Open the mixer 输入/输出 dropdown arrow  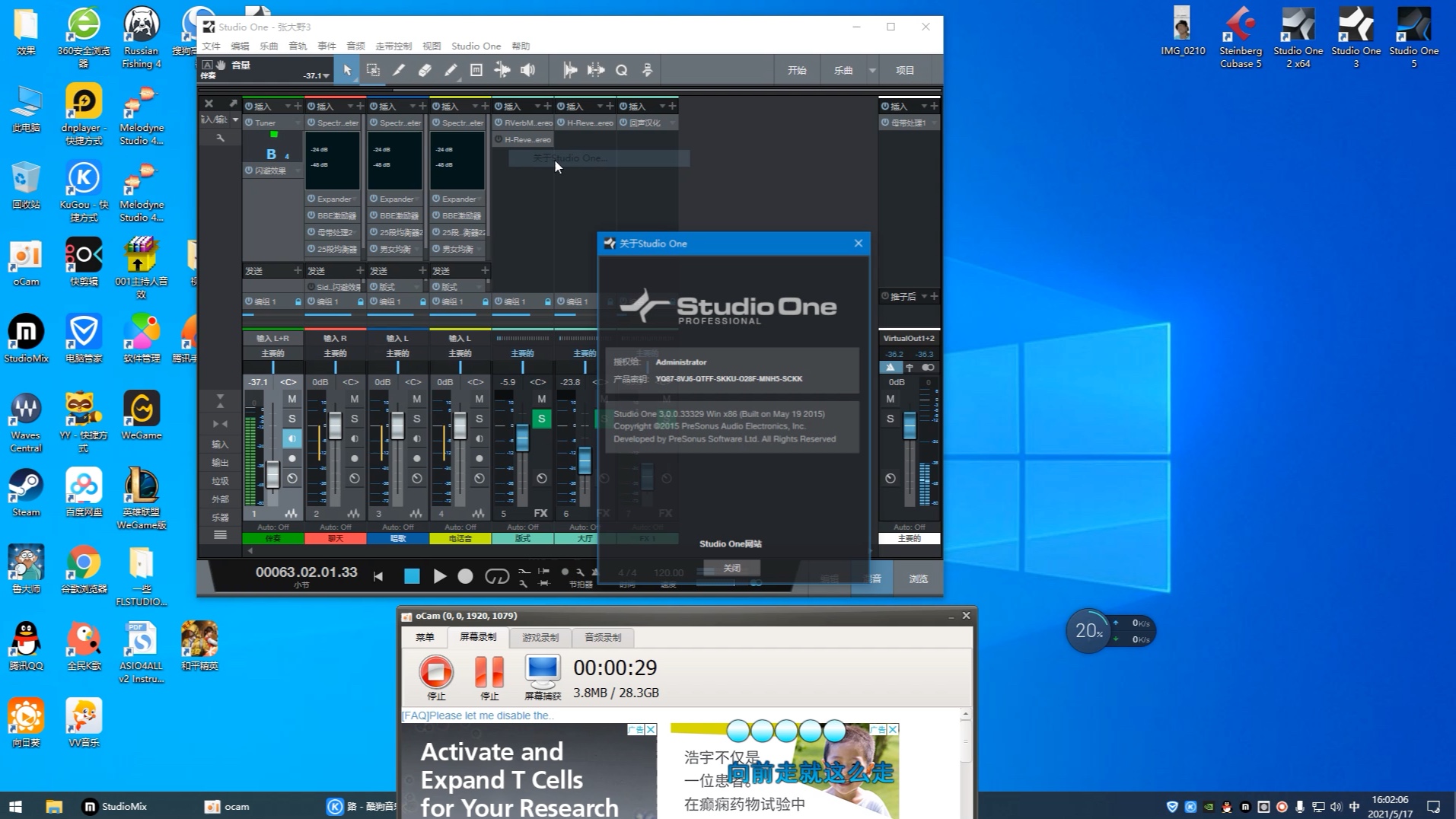point(235,120)
